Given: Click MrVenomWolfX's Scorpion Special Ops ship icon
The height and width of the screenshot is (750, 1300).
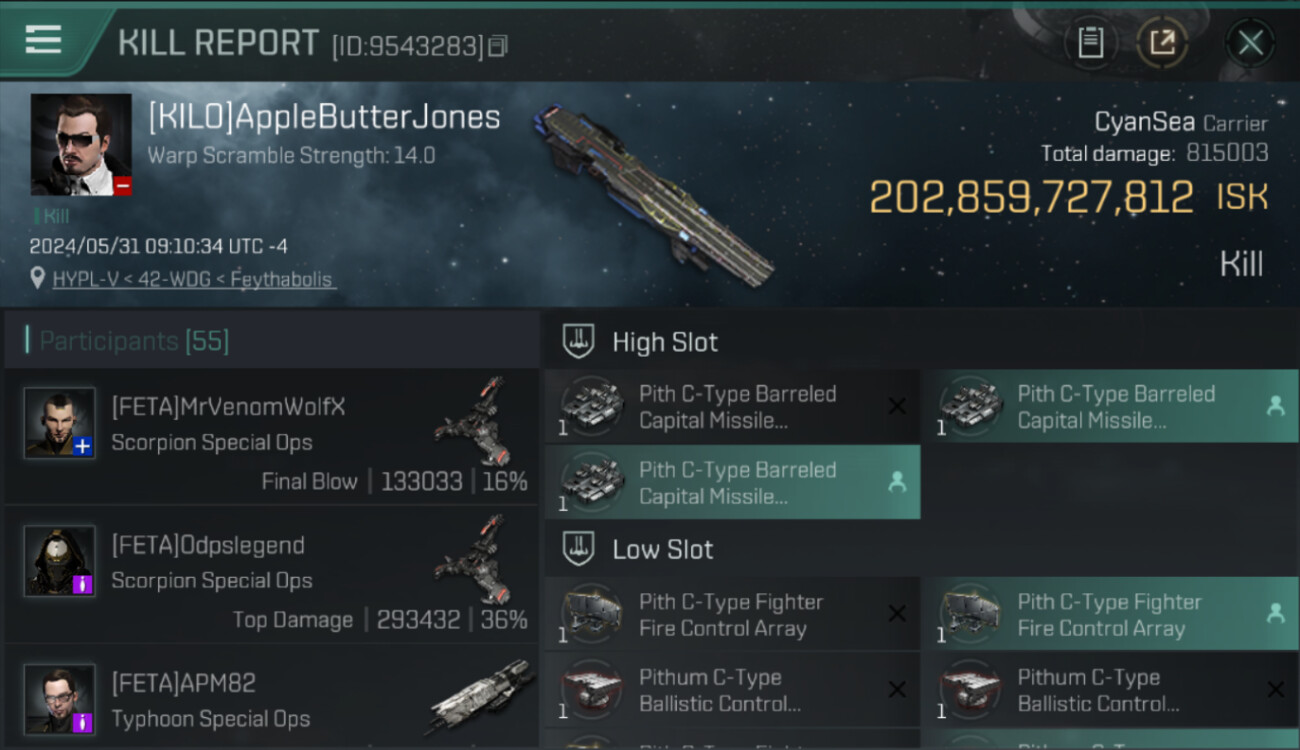Looking at the screenshot, I should click(470, 420).
